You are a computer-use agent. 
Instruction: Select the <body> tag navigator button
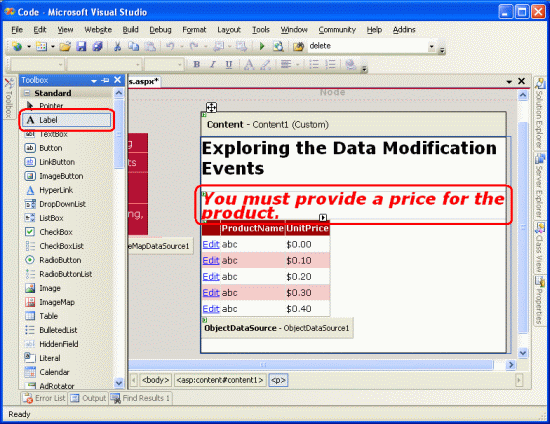click(x=155, y=380)
